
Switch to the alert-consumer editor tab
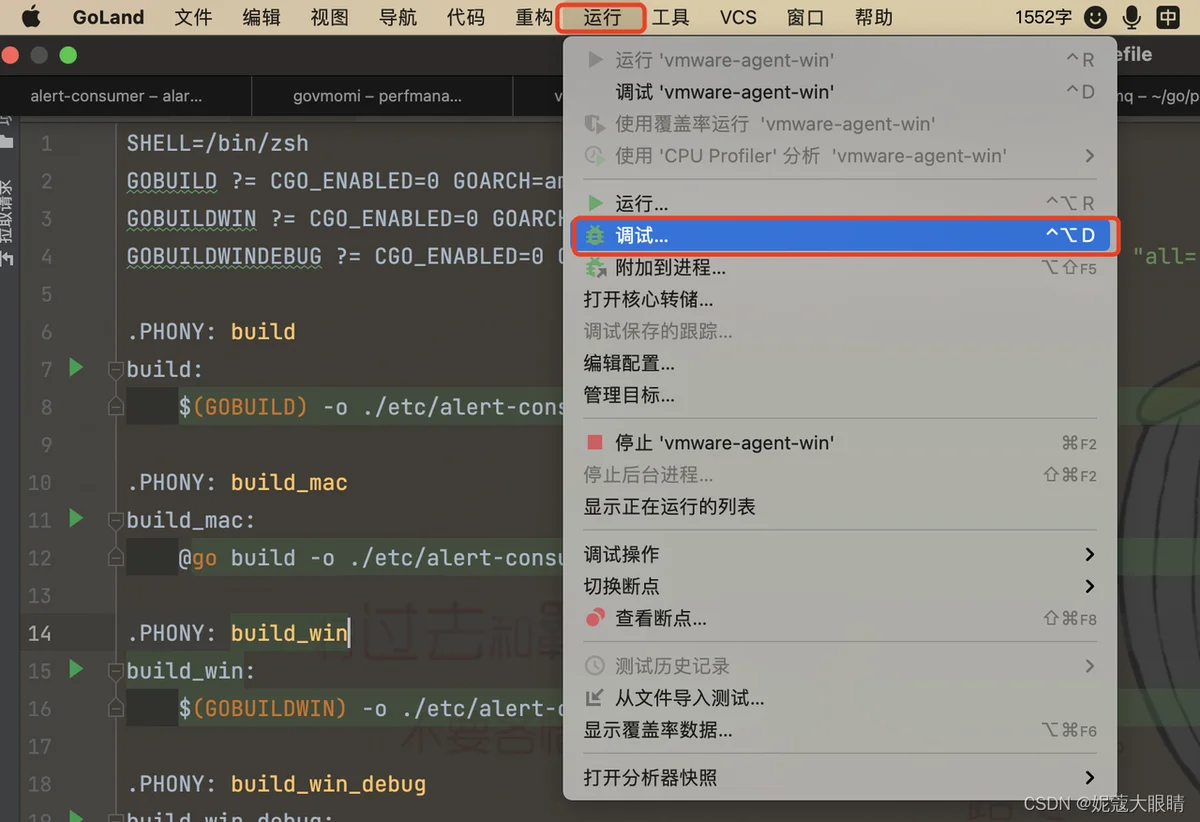tap(116, 96)
